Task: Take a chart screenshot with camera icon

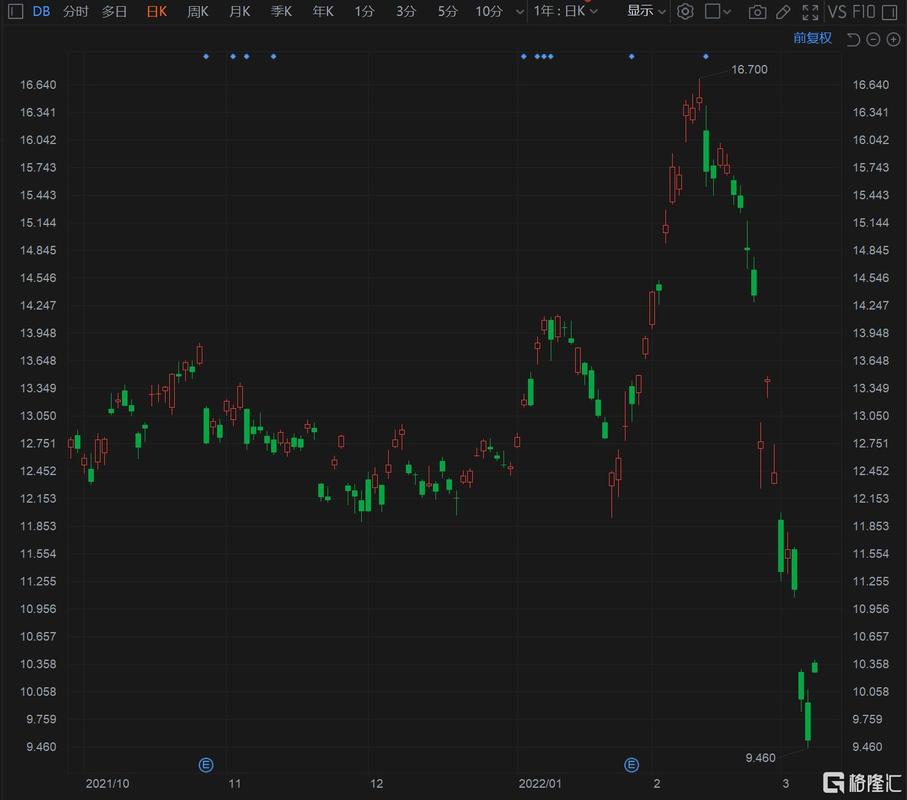Action: point(758,11)
